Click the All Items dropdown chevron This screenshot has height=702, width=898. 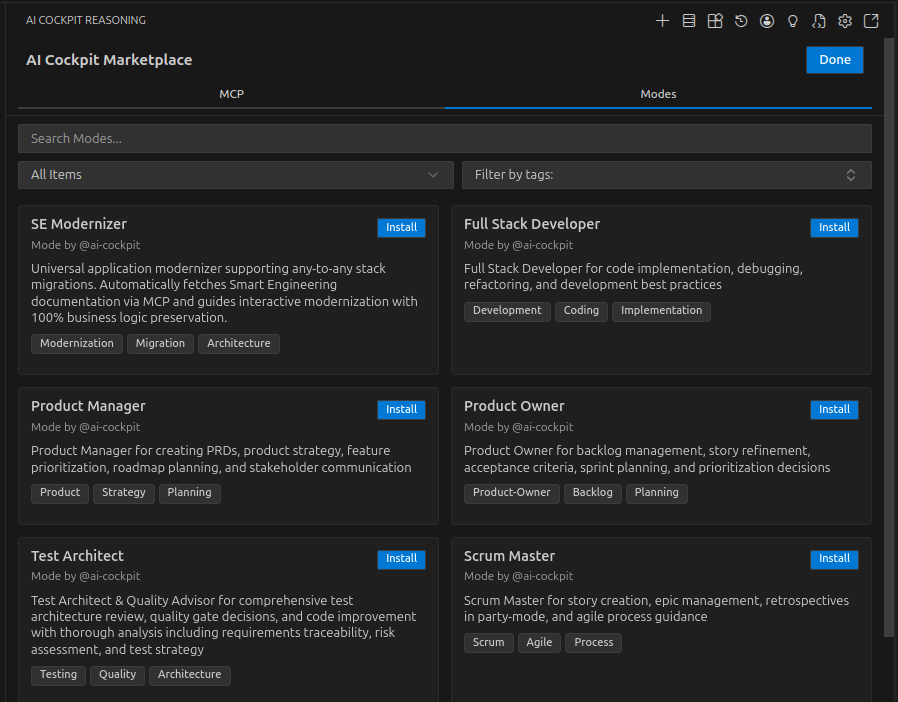pyautogui.click(x=434, y=174)
